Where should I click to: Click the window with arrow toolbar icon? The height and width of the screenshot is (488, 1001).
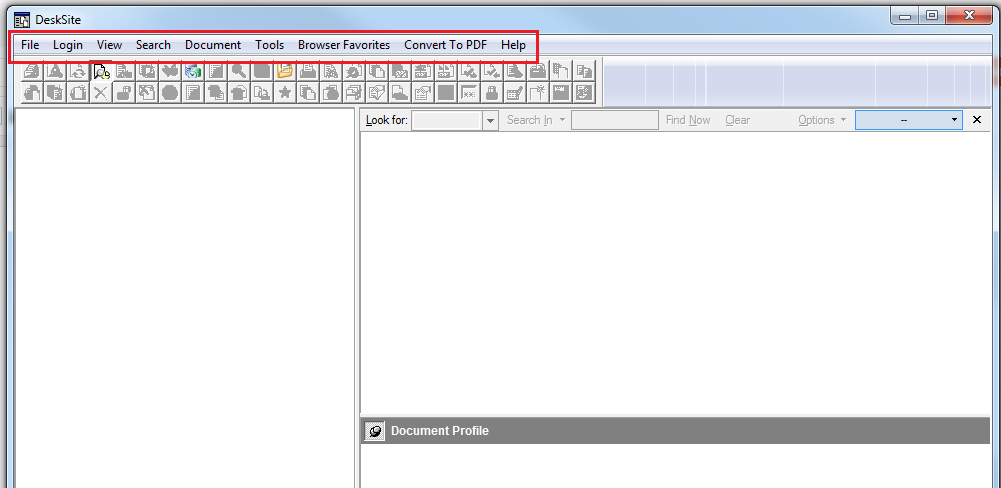point(147,93)
